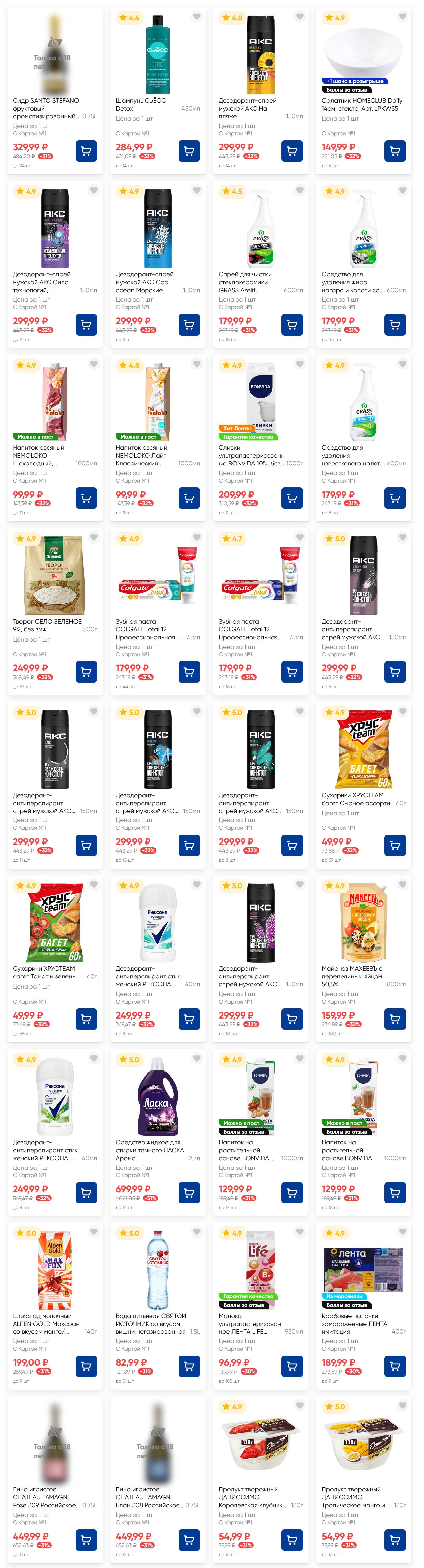Add Лента crab sticks to cart
The height and width of the screenshot is (1568, 424).
point(395,1366)
